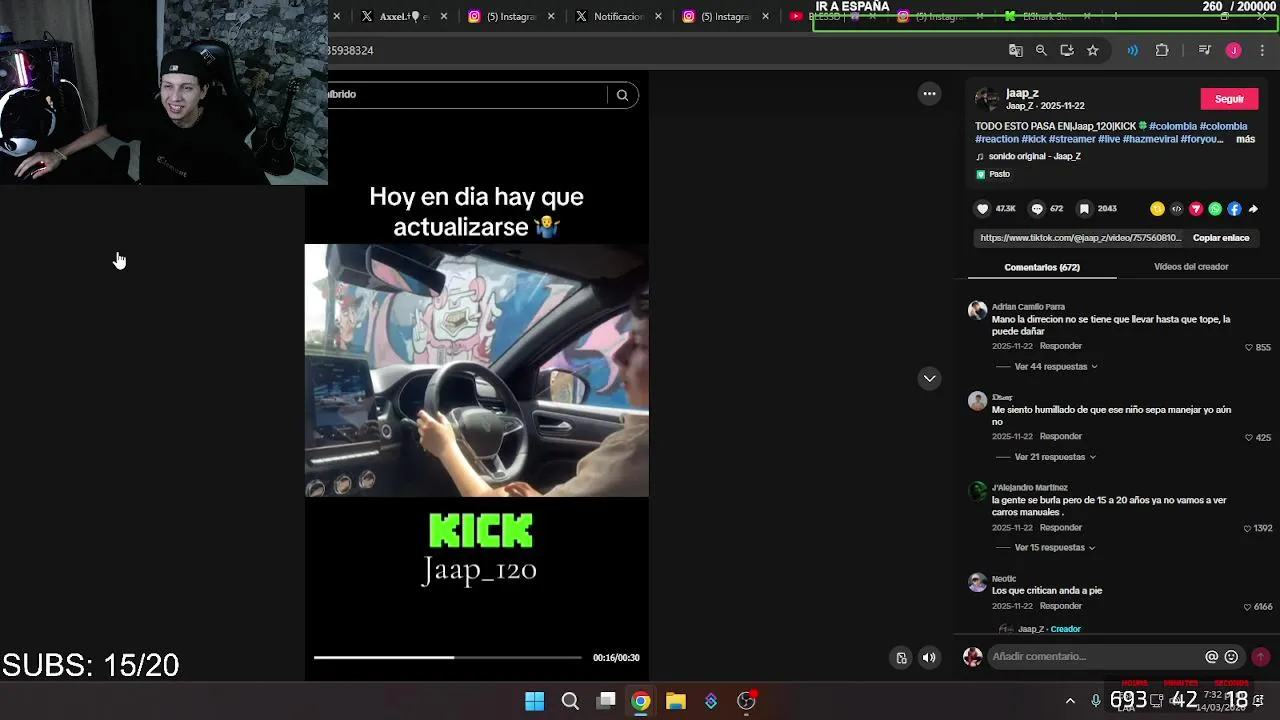
Task: Open the three-dots video options menu
Action: tap(929, 94)
